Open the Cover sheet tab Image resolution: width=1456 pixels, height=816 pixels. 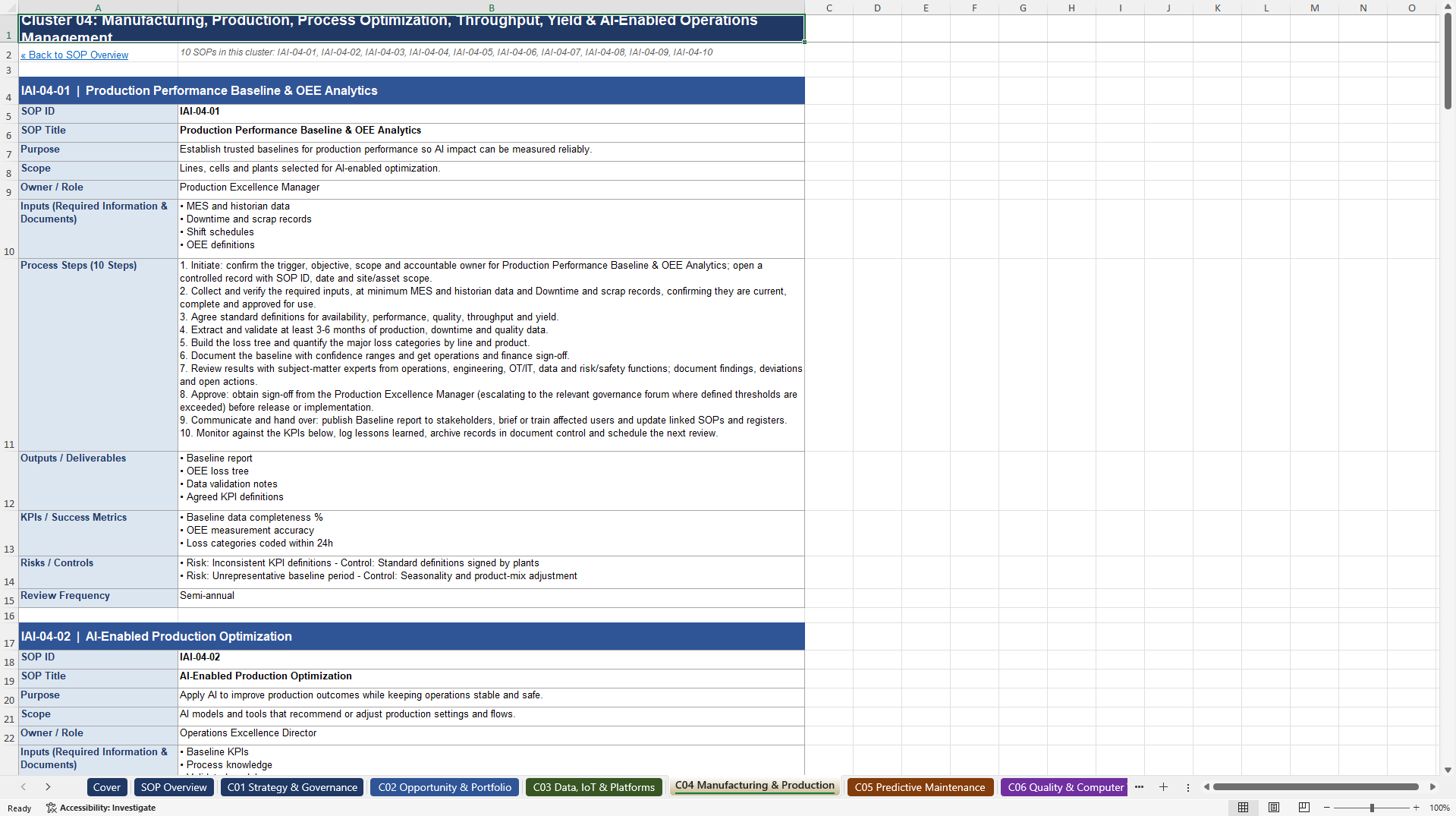[107, 787]
